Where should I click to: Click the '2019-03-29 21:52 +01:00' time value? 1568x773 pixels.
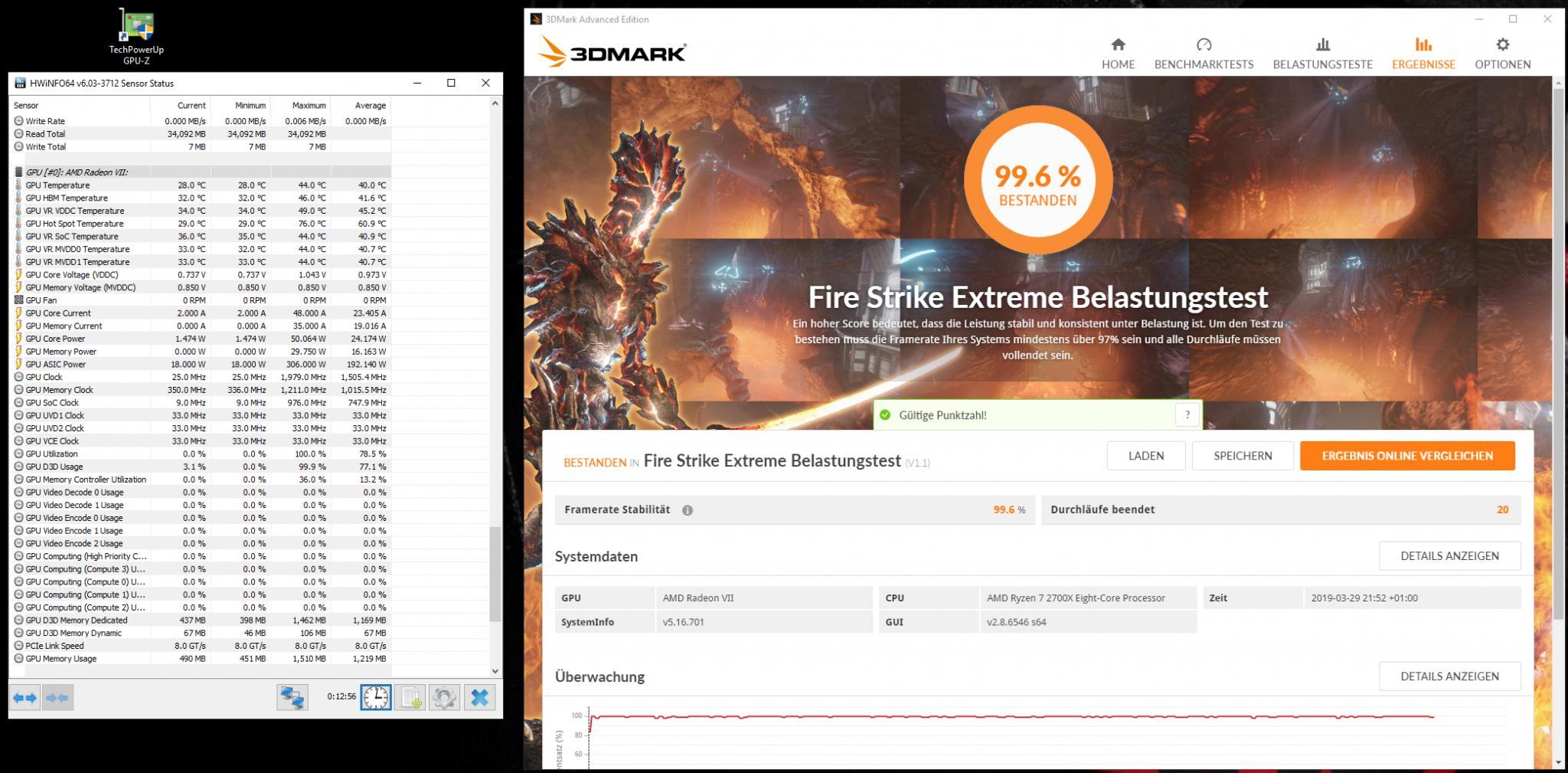1364,598
